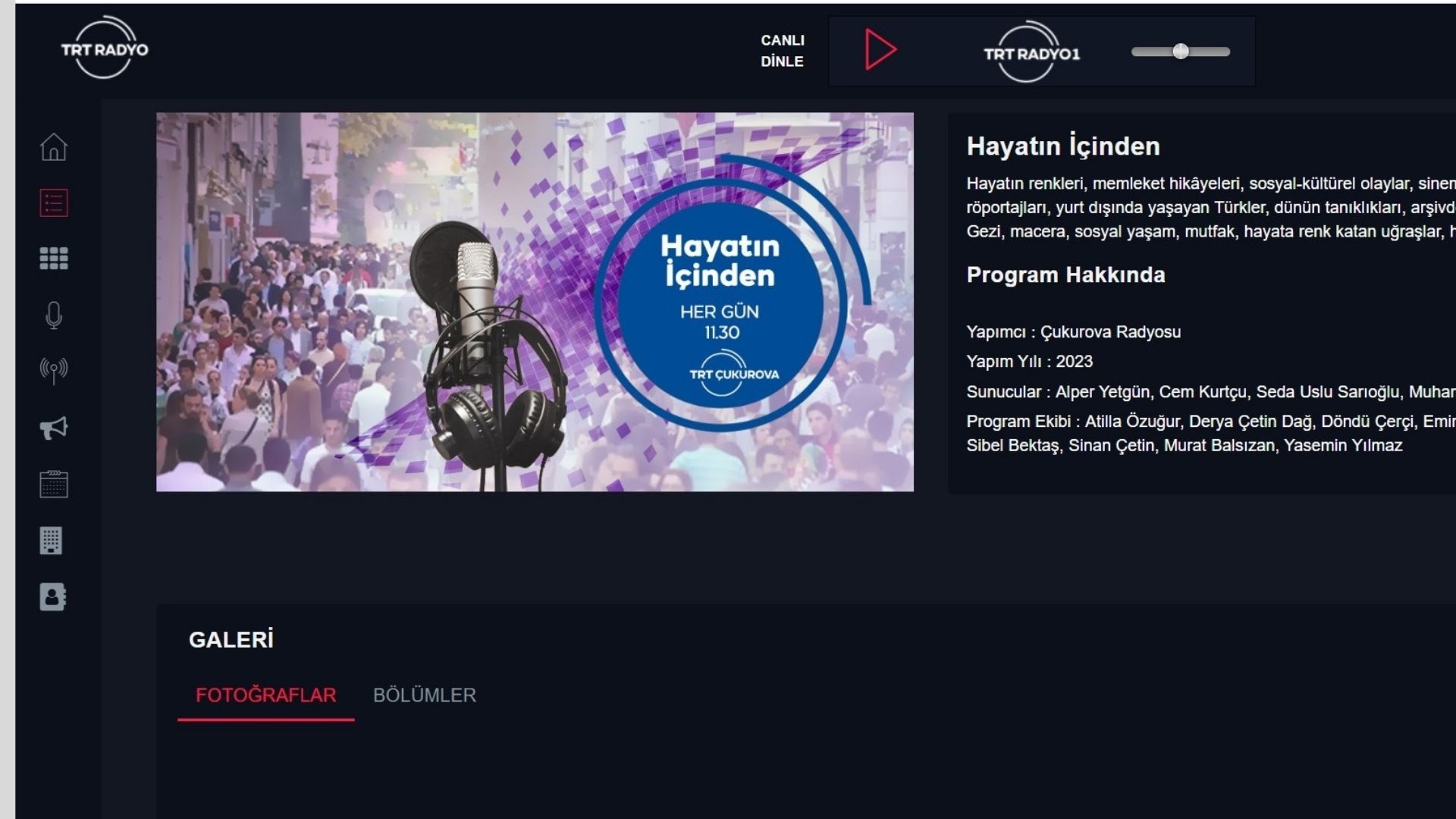Open the home icon in the sidebar
Image resolution: width=1456 pixels, height=819 pixels.
click(54, 147)
